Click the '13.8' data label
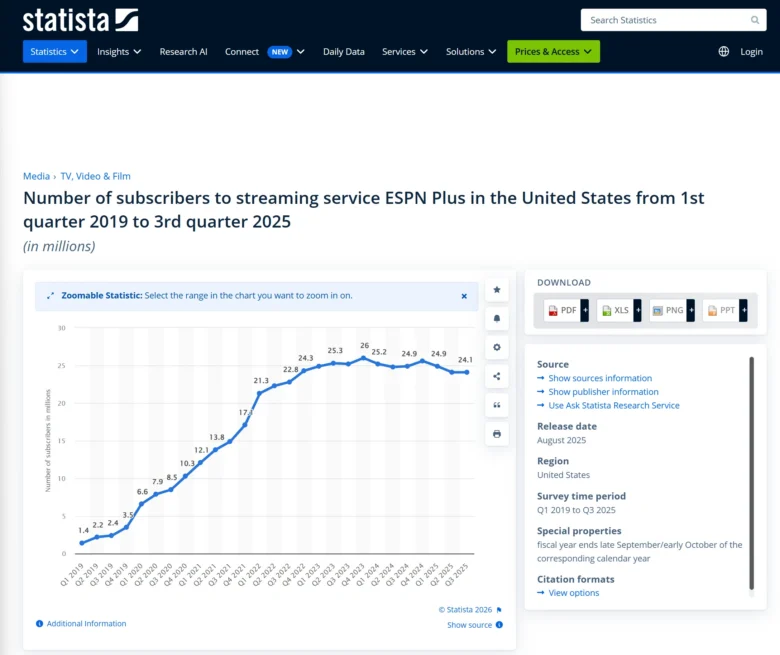Image resolution: width=780 pixels, height=655 pixels. 216,437
